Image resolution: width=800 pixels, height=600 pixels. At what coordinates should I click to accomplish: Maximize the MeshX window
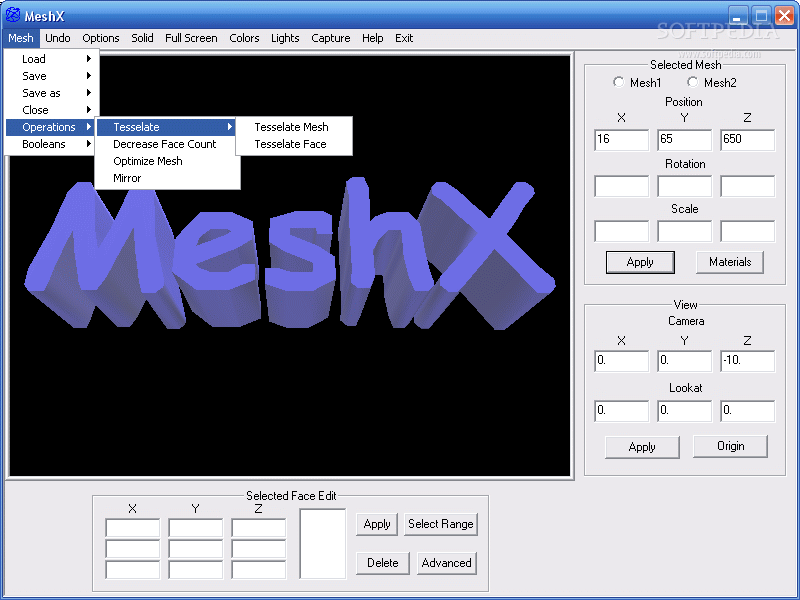coord(761,15)
